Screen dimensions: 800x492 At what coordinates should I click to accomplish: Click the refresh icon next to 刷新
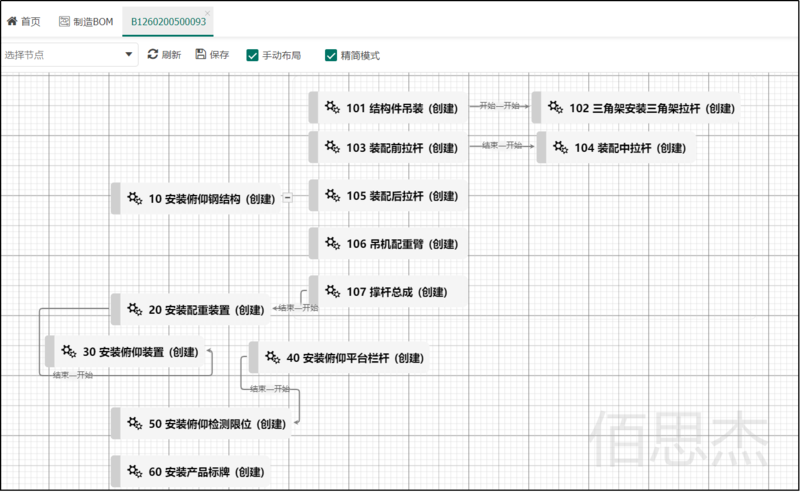(x=153, y=54)
